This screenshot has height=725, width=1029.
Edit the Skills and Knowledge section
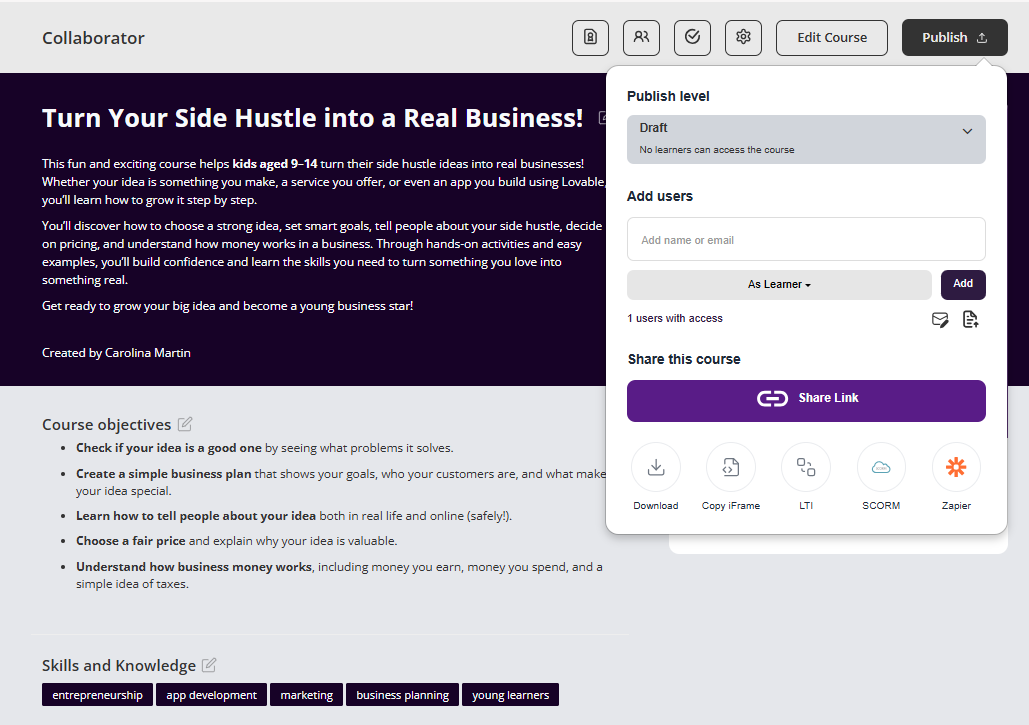coord(209,665)
